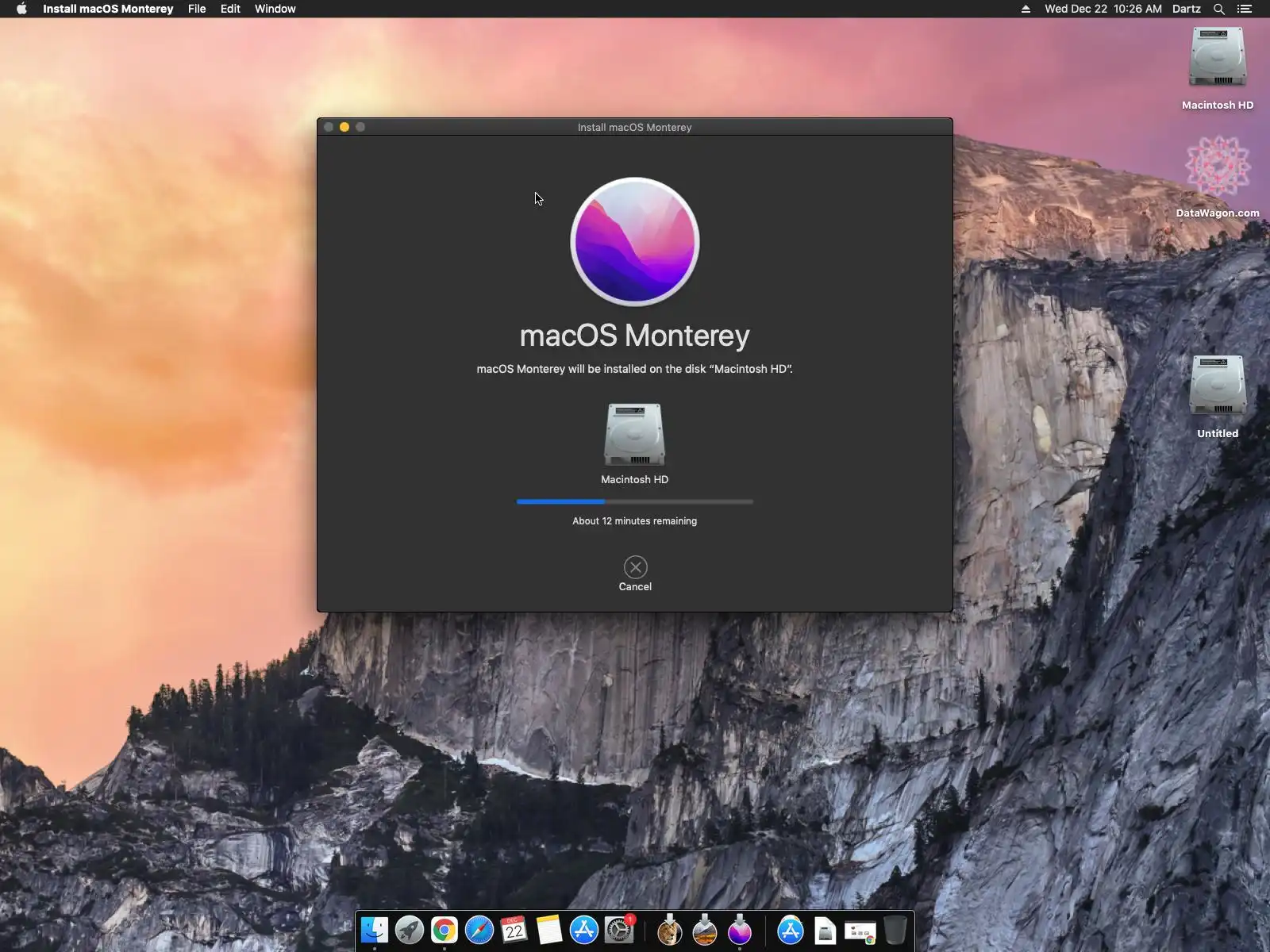Screen dimensions: 1270x952
Task: Click the Install macOS Monterey window title
Action: (x=635, y=127)
